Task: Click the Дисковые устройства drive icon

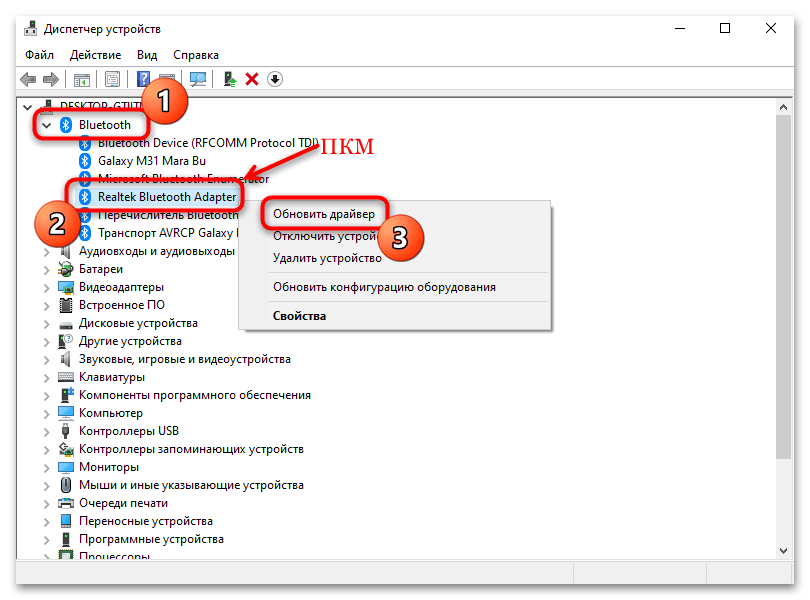Action: (66, 325)
